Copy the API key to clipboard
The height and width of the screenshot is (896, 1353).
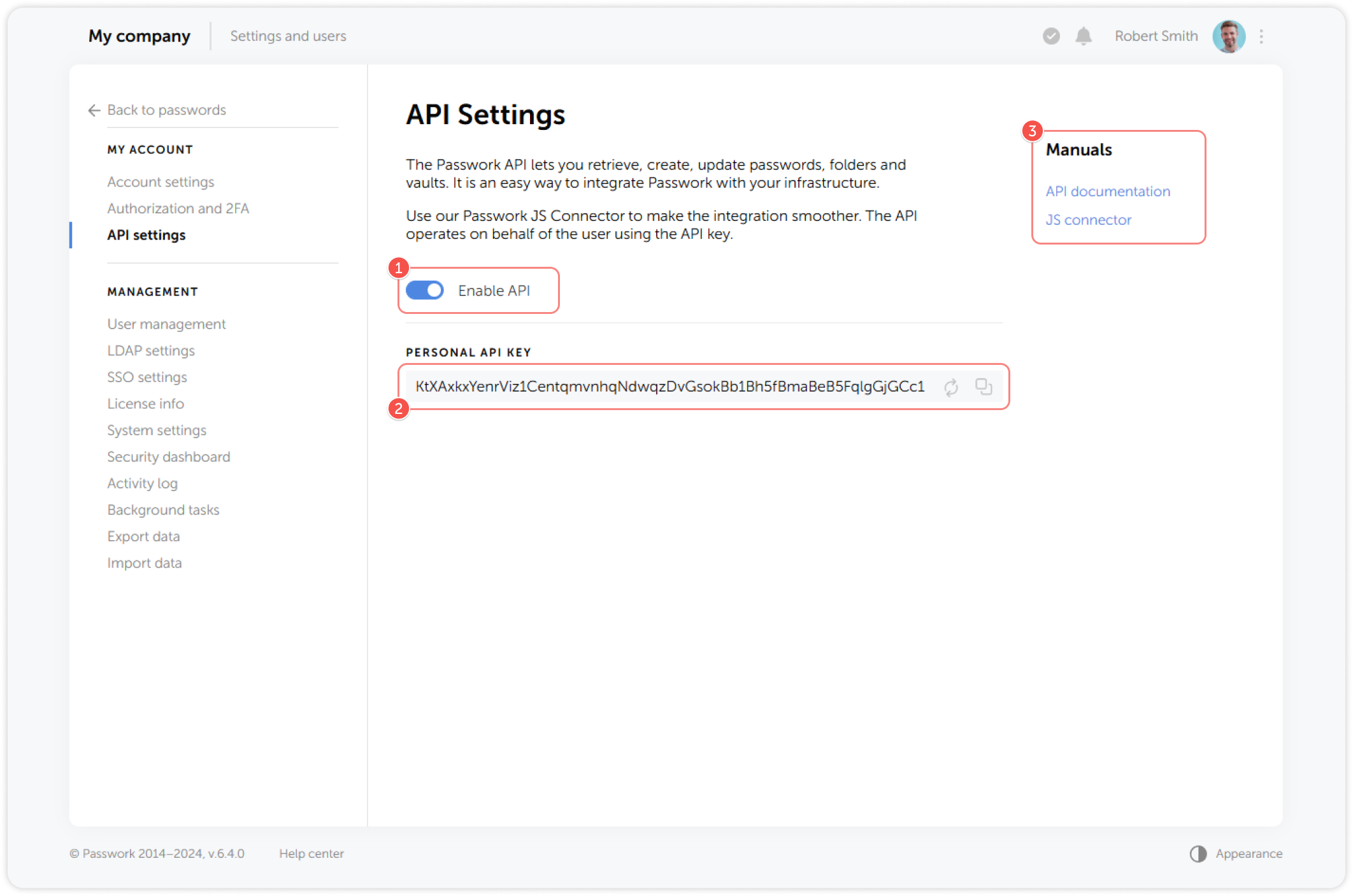point(984,387)
